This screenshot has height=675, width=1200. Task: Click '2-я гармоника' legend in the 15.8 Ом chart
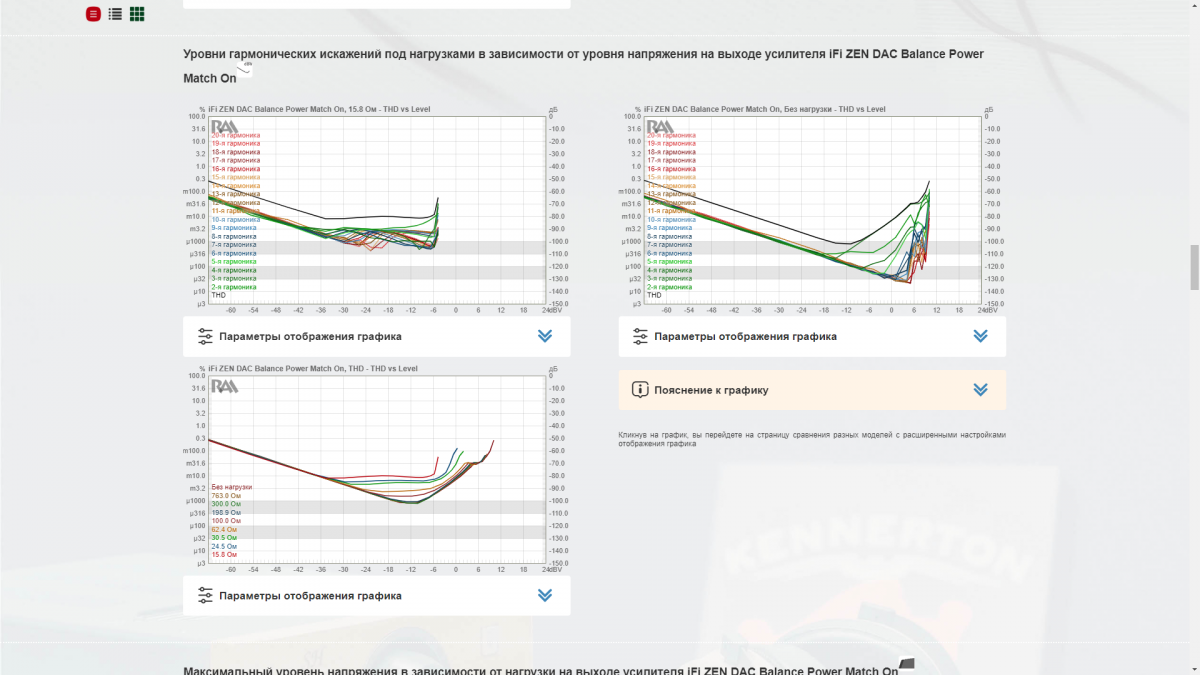tap(233, 287)
